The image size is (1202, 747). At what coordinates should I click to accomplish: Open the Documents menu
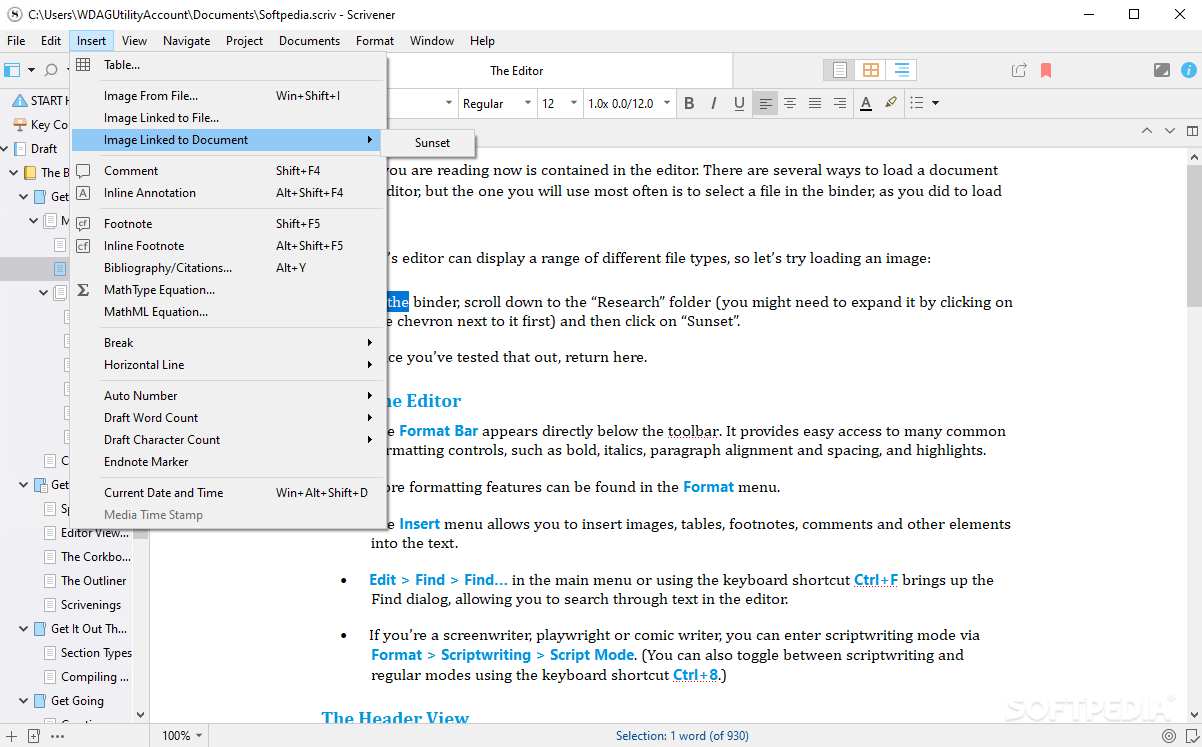click(x=309, y=41)
